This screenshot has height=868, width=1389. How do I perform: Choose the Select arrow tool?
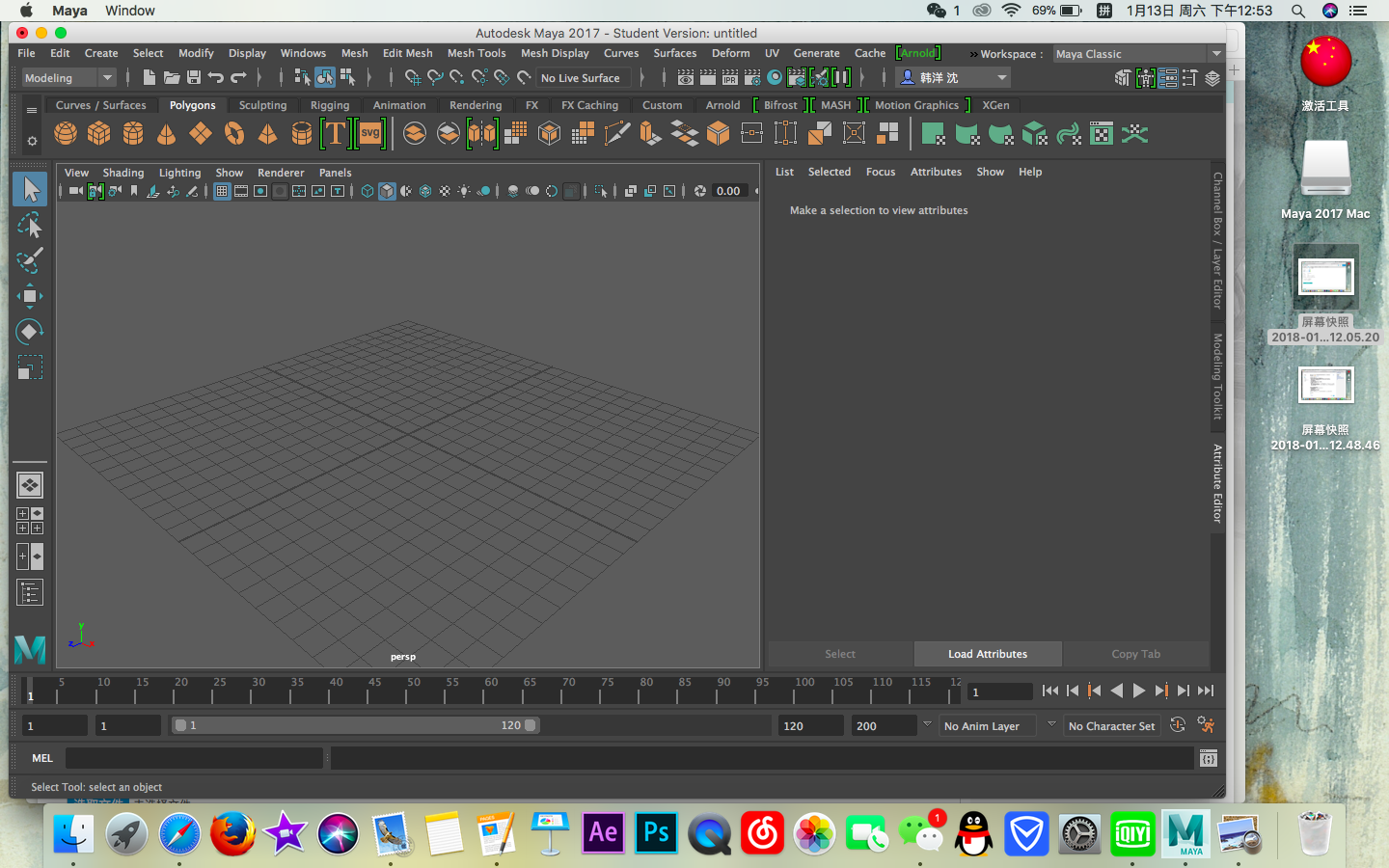tap(30, 189)
